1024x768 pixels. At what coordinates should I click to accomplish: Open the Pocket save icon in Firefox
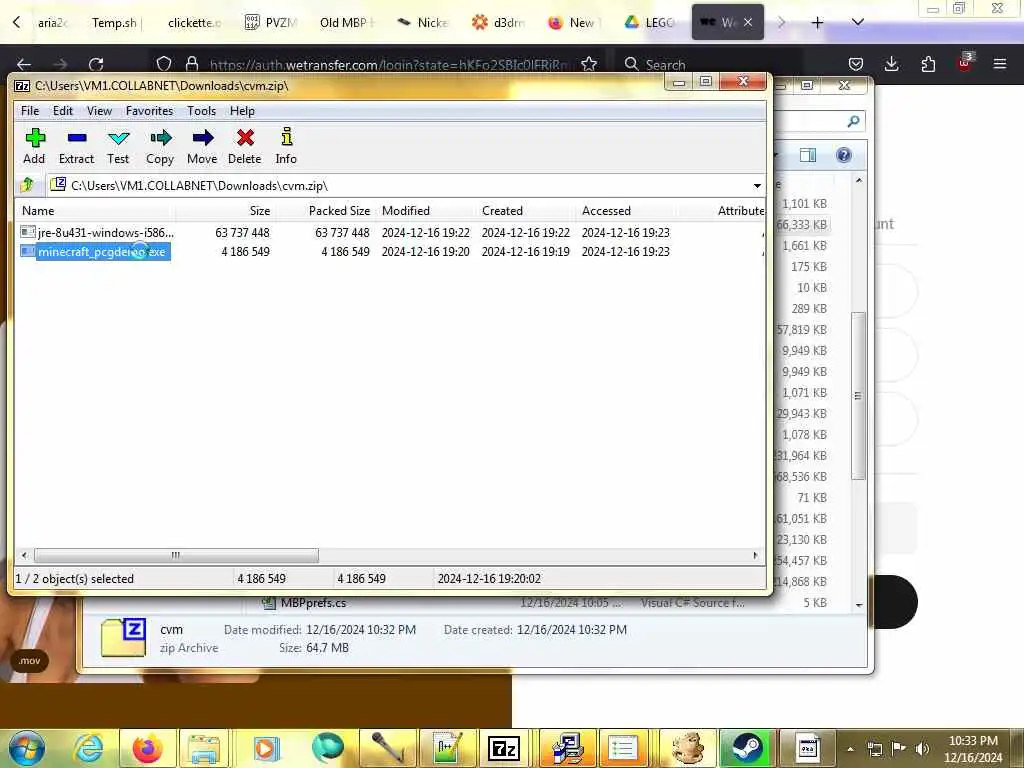pyautogui.click(x=856, y=64)
